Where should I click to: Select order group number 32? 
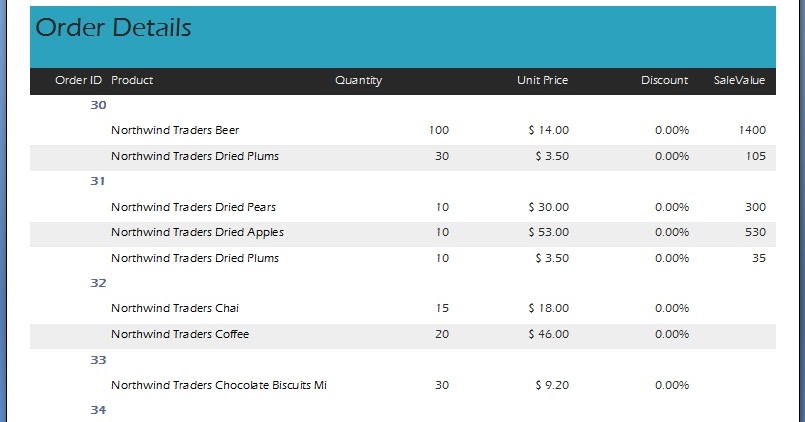tap(98, 283)
